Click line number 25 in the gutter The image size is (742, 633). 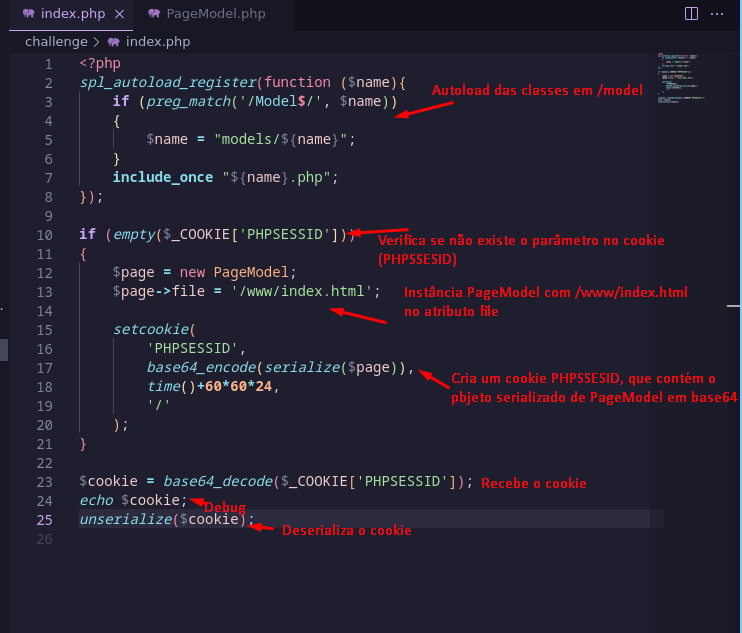click(x=44, y=519)
